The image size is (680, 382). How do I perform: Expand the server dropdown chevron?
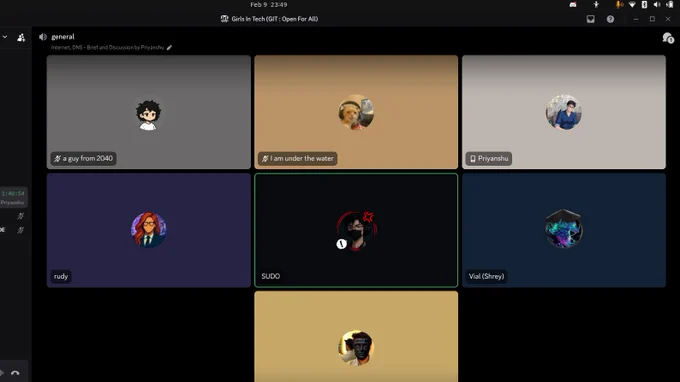(5, 37)
